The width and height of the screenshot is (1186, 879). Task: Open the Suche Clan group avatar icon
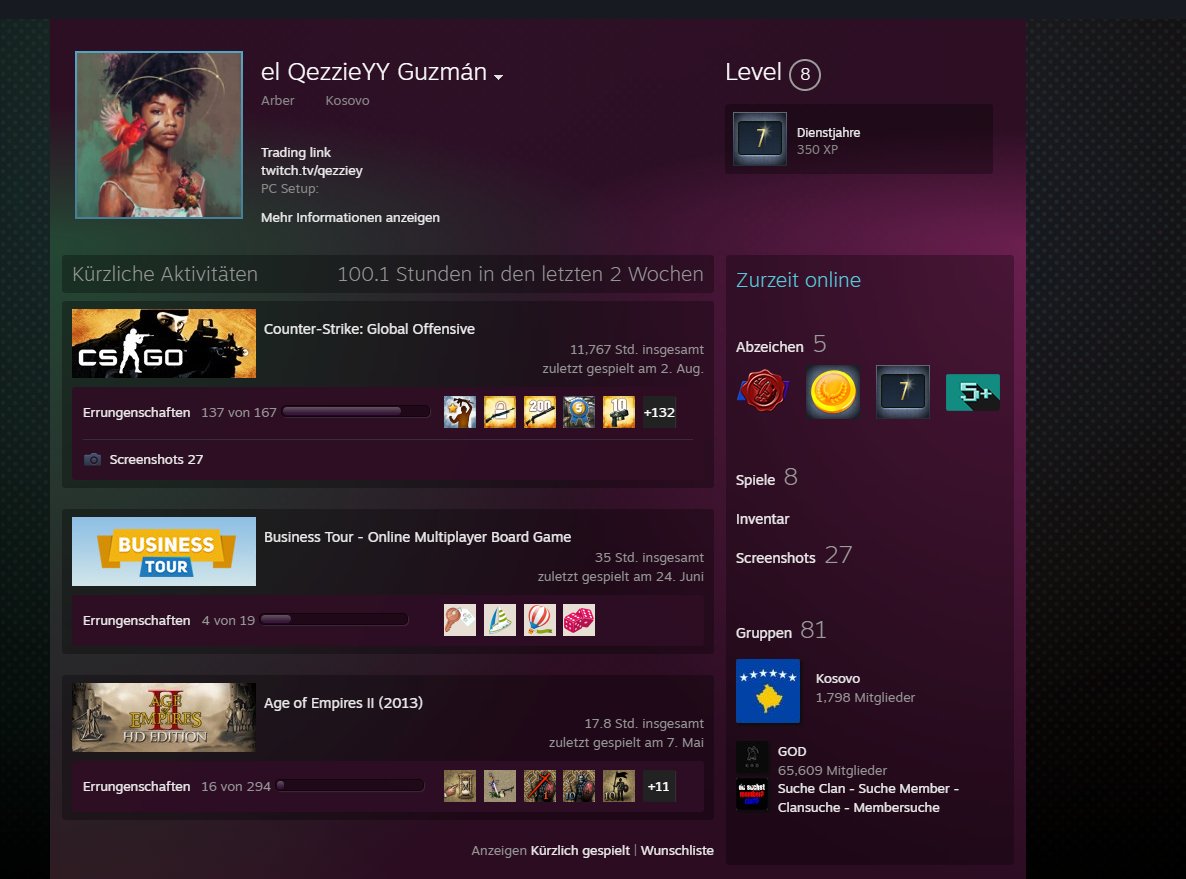pos(752,794)
